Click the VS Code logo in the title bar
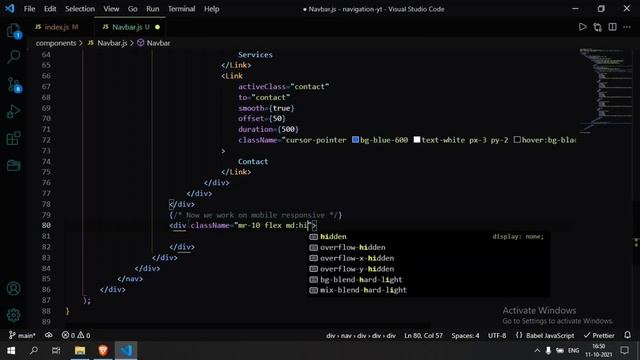Viewport: 640px width, 360px height. coord(9,9)
